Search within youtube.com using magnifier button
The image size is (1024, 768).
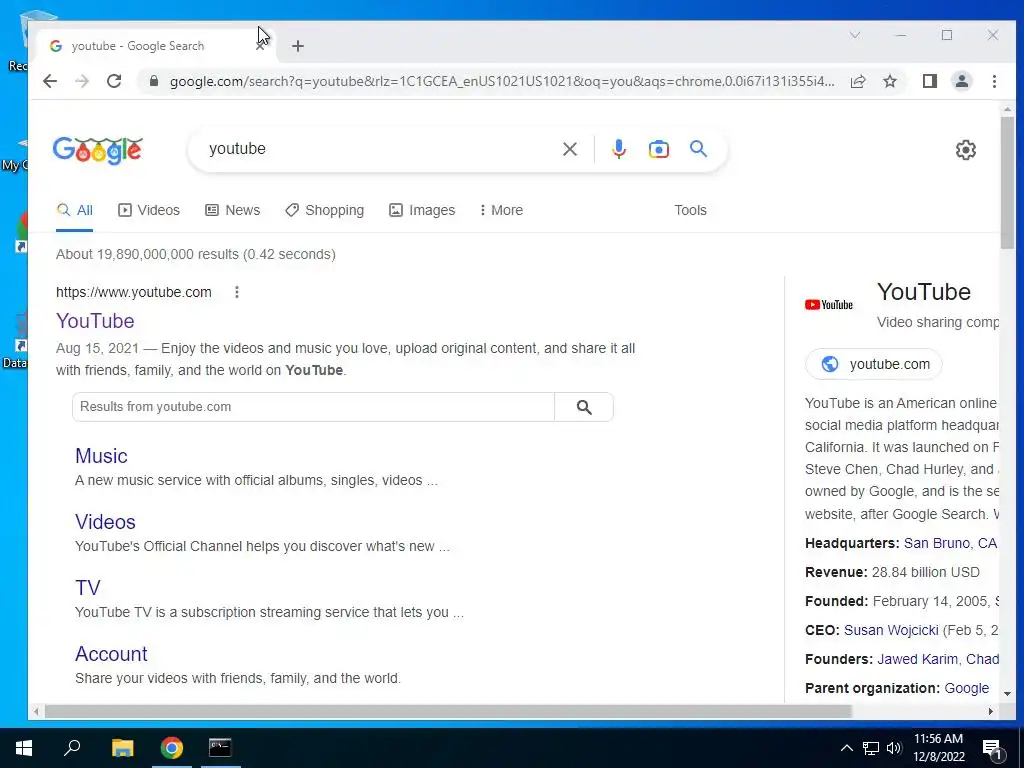click(x=584, y=407)
